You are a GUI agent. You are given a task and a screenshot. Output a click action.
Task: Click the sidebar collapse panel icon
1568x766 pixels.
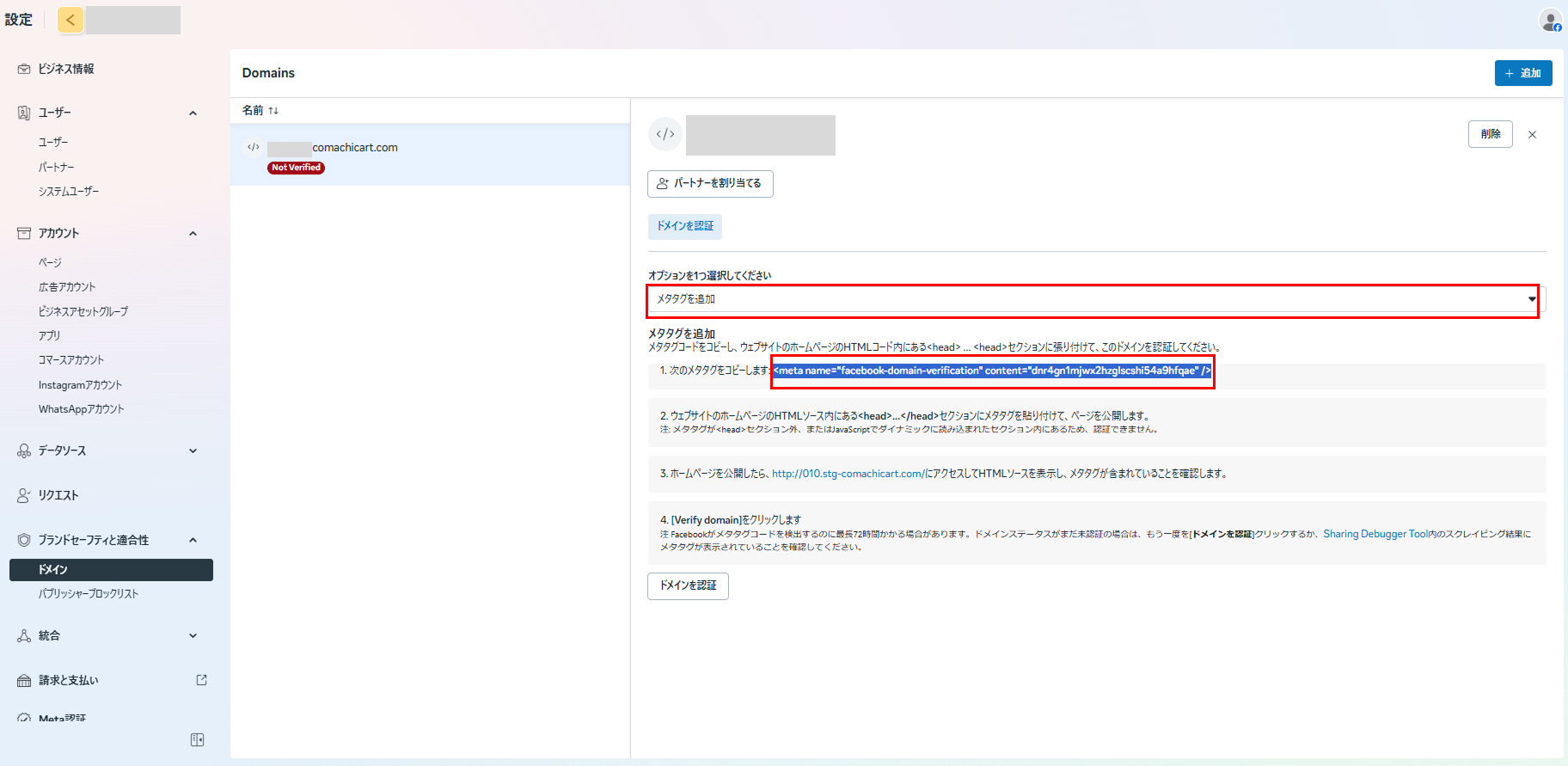point(197,739)
